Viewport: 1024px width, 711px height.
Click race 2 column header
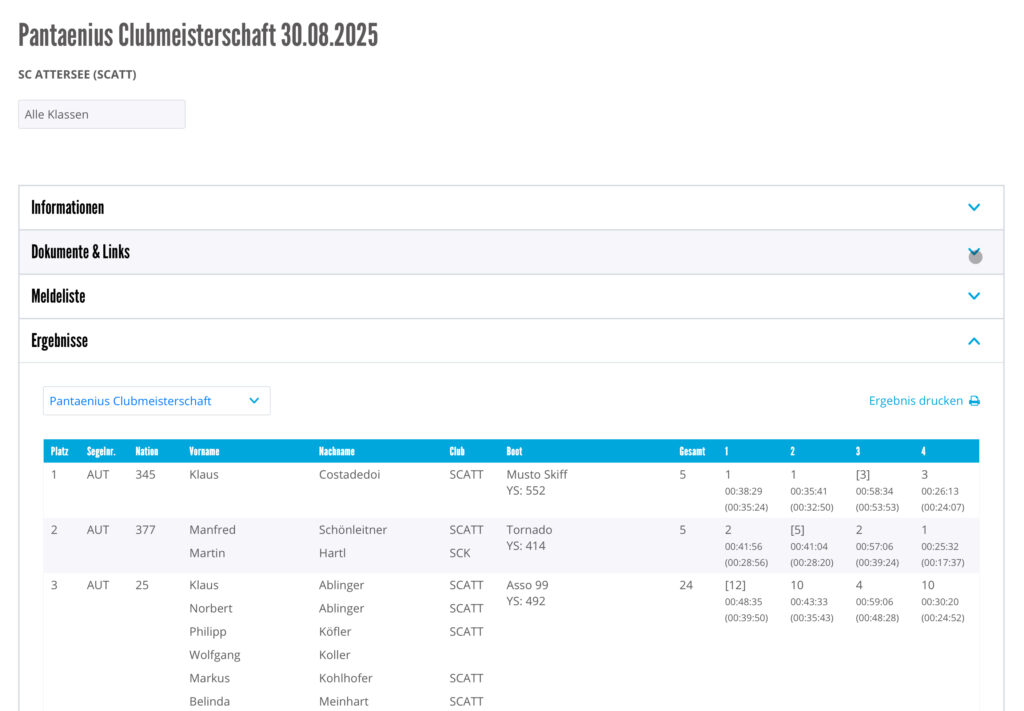(x=792, y=451)
